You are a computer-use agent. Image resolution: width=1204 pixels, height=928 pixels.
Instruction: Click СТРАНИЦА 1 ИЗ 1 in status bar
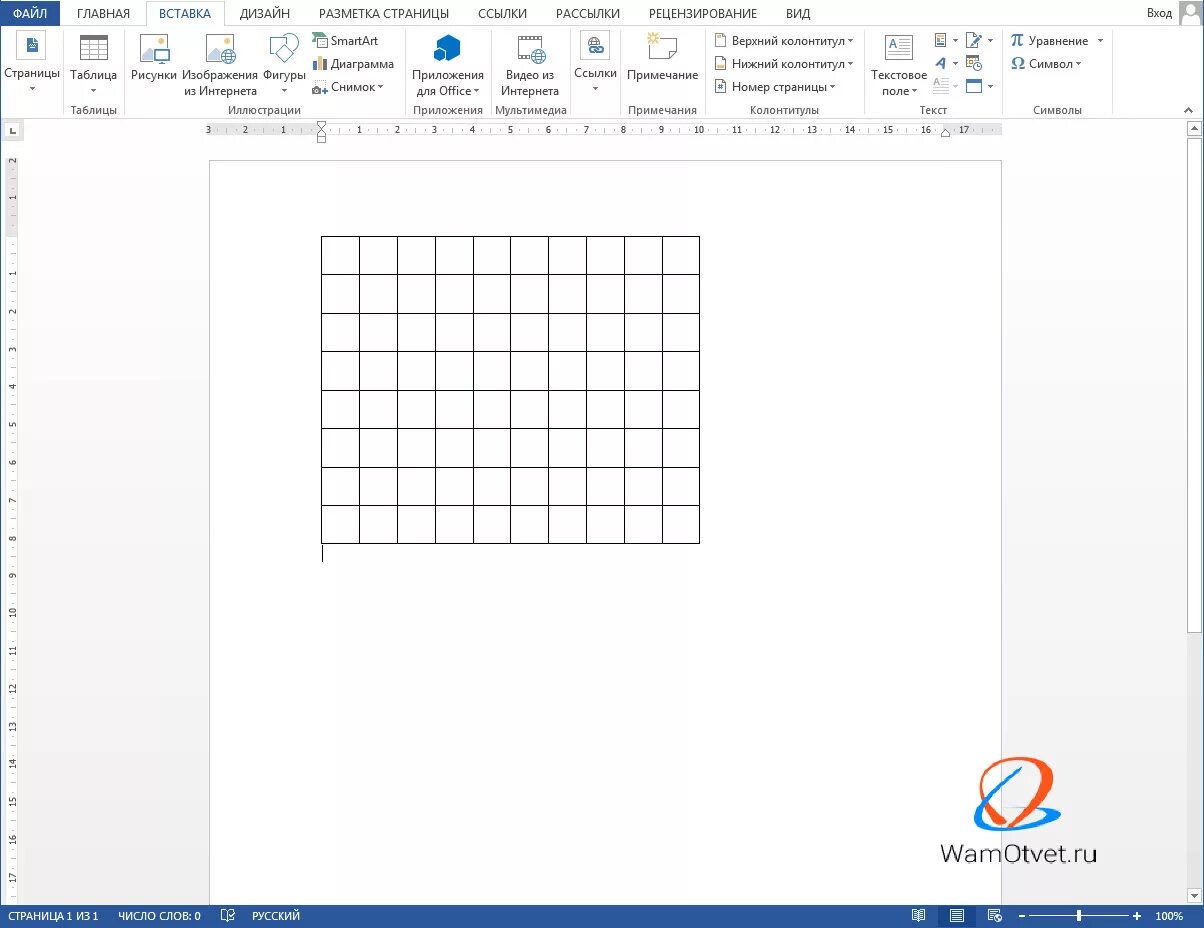(53, 916)
